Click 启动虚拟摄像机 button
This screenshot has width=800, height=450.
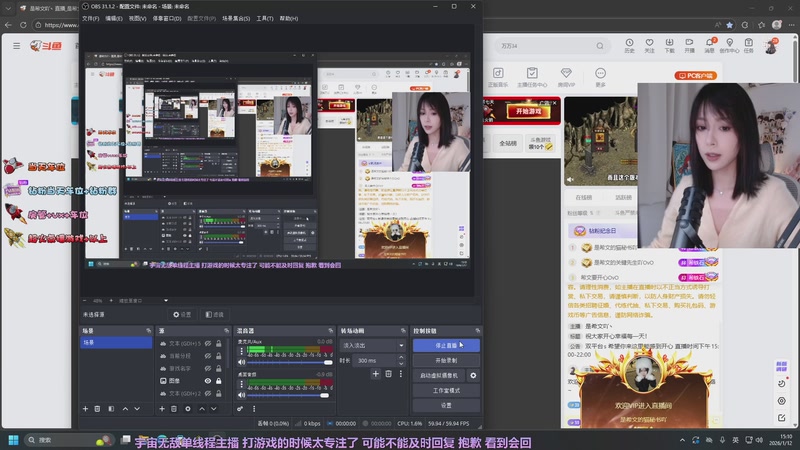(439, 375)
